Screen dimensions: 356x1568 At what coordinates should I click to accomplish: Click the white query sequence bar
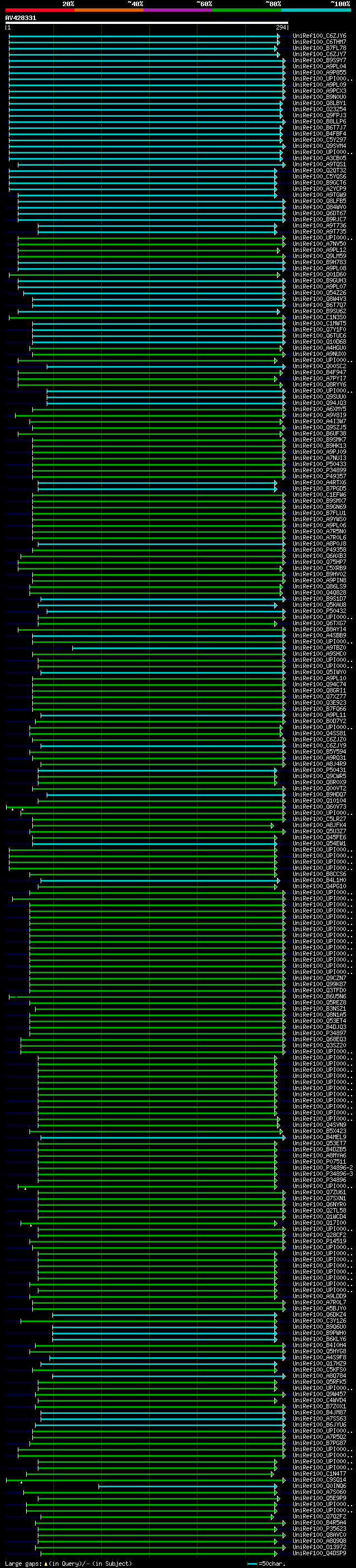coord(147,23)
